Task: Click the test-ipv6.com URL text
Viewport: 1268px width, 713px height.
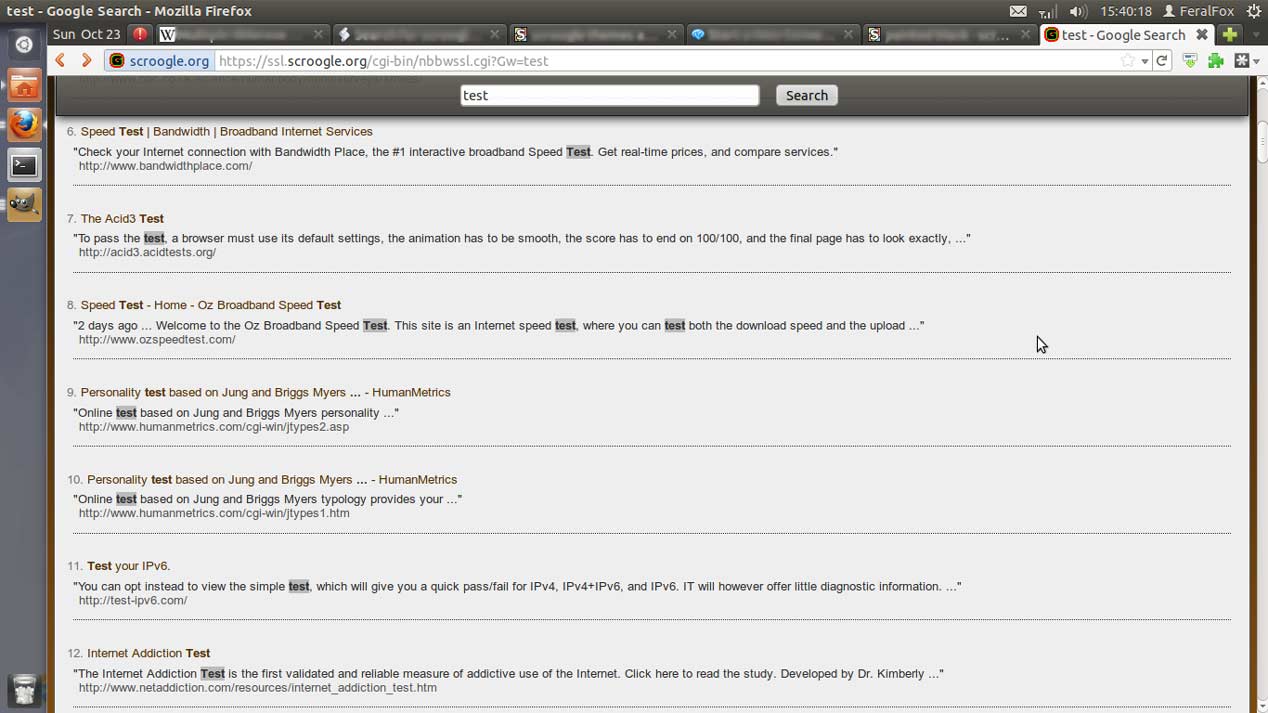Action: (x=133, y=600)
